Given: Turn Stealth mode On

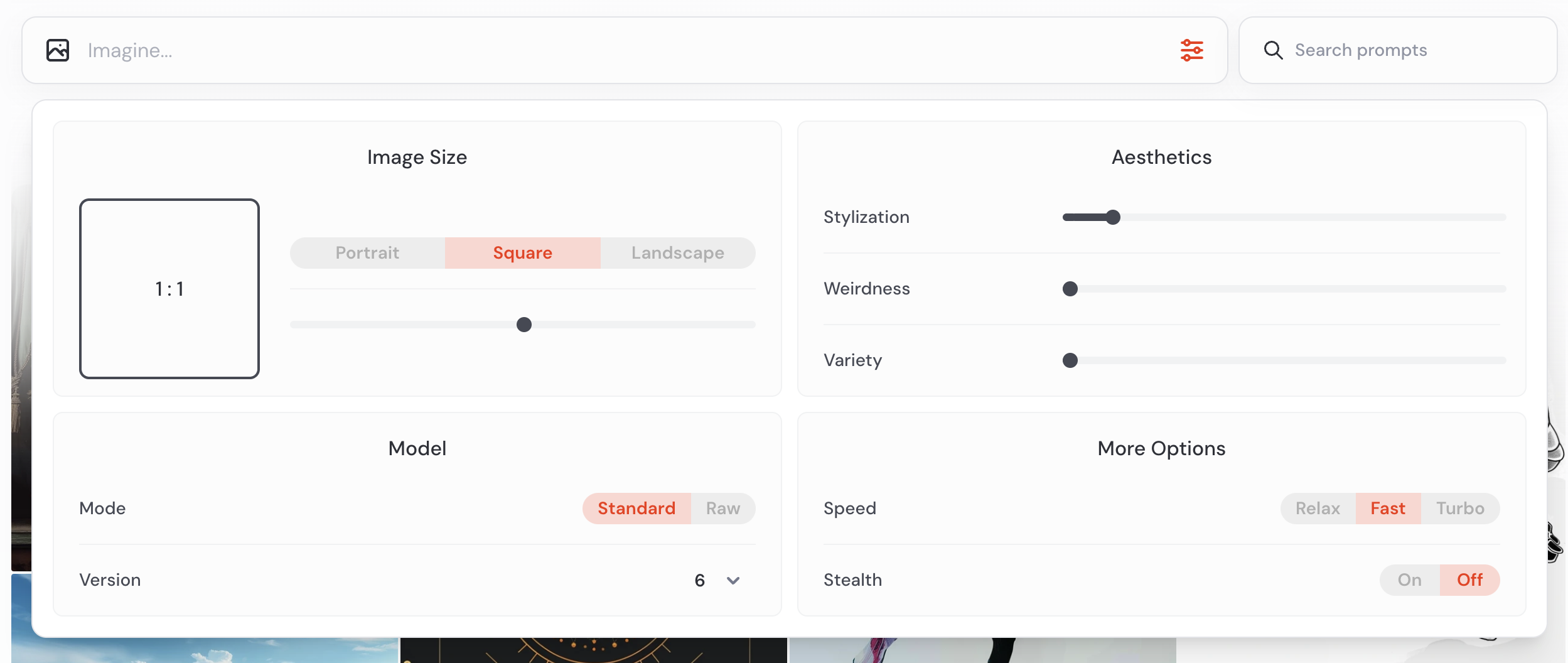Looking at the screenshot, I should (x=1409, y=579).
